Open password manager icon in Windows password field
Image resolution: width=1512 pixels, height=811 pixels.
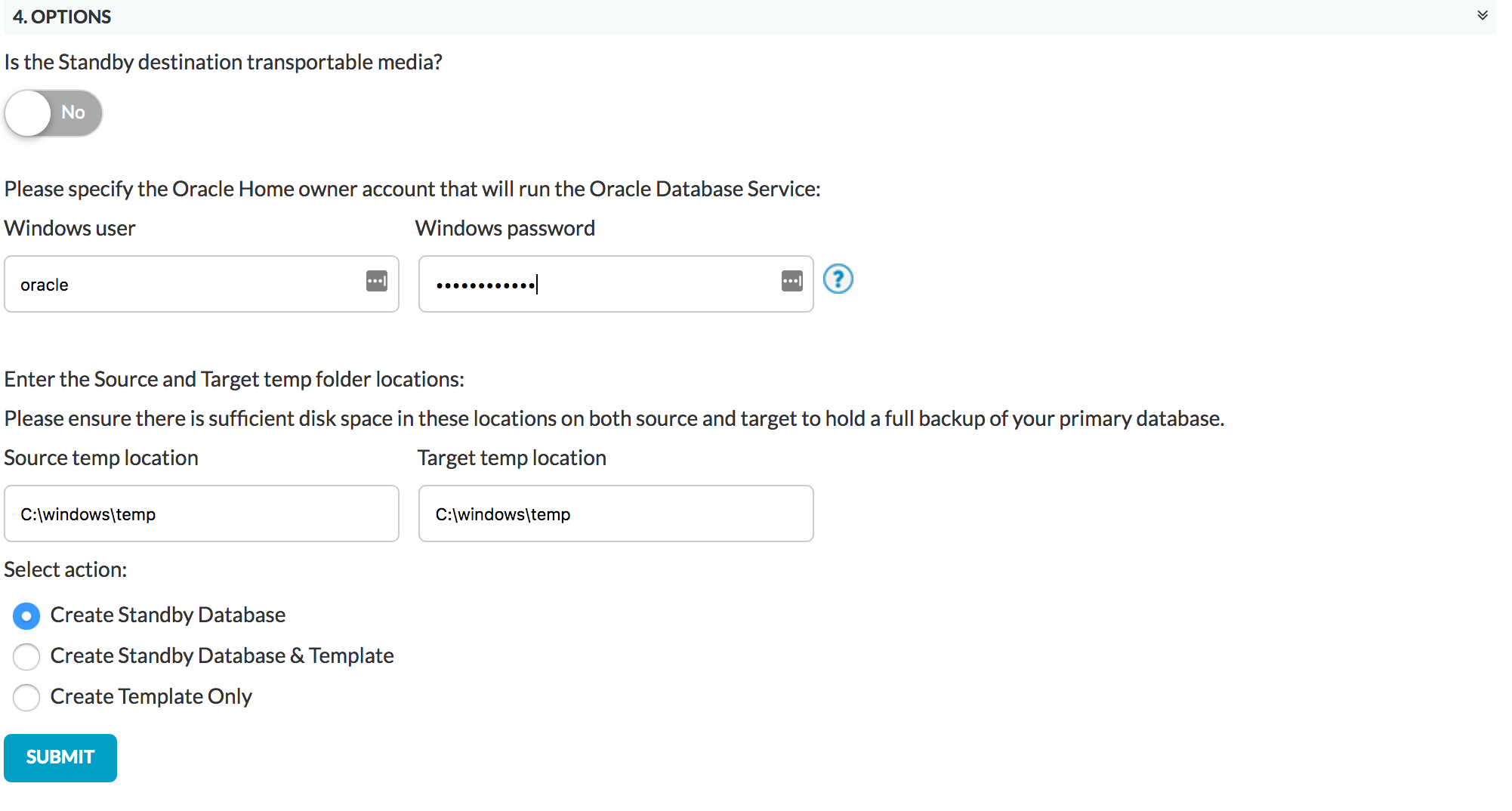(792, 281)
